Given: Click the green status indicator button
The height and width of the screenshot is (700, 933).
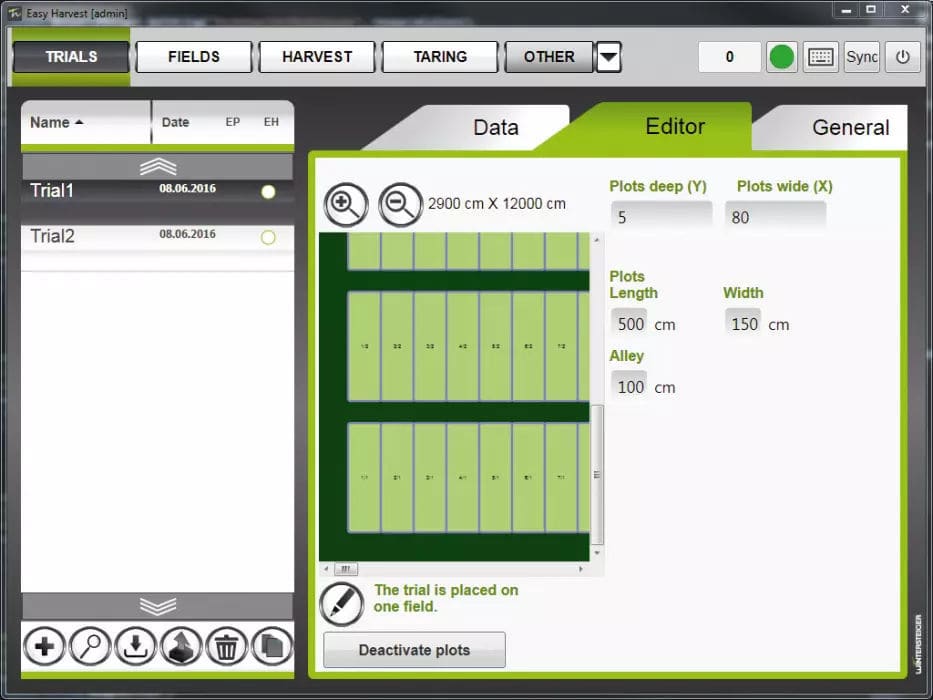Looking at the screenshot, I should click(782, 57).
